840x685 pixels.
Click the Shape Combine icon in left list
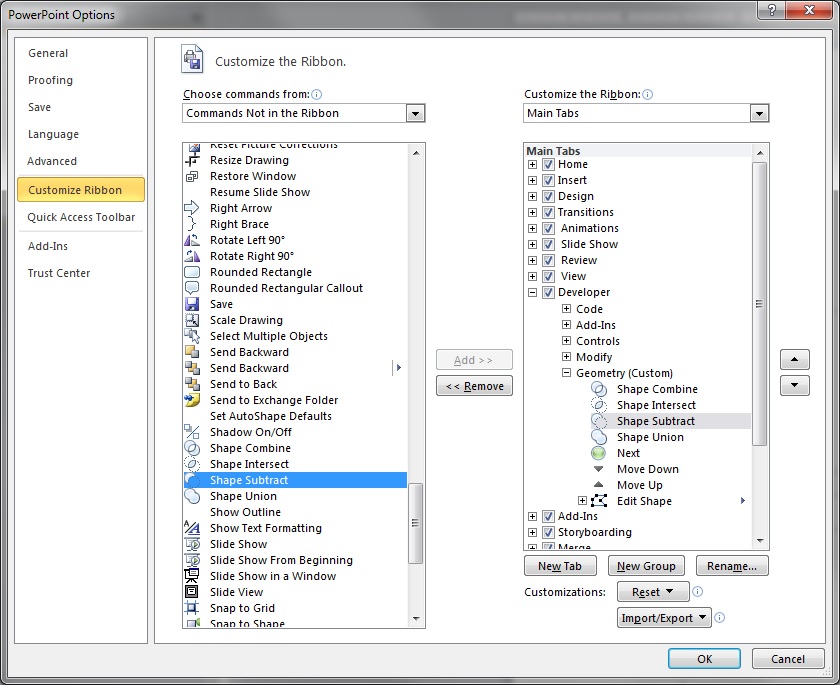point(192,448)
